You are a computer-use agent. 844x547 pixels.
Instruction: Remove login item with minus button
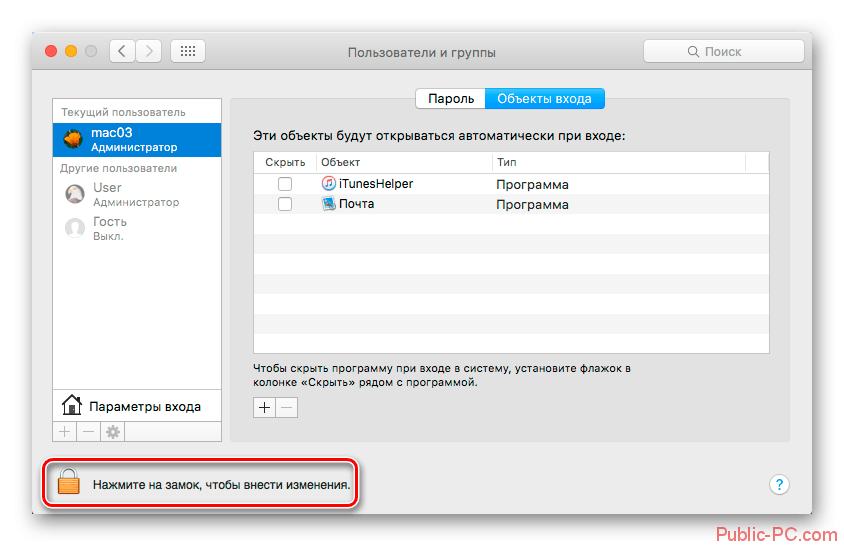coord(286,408)
